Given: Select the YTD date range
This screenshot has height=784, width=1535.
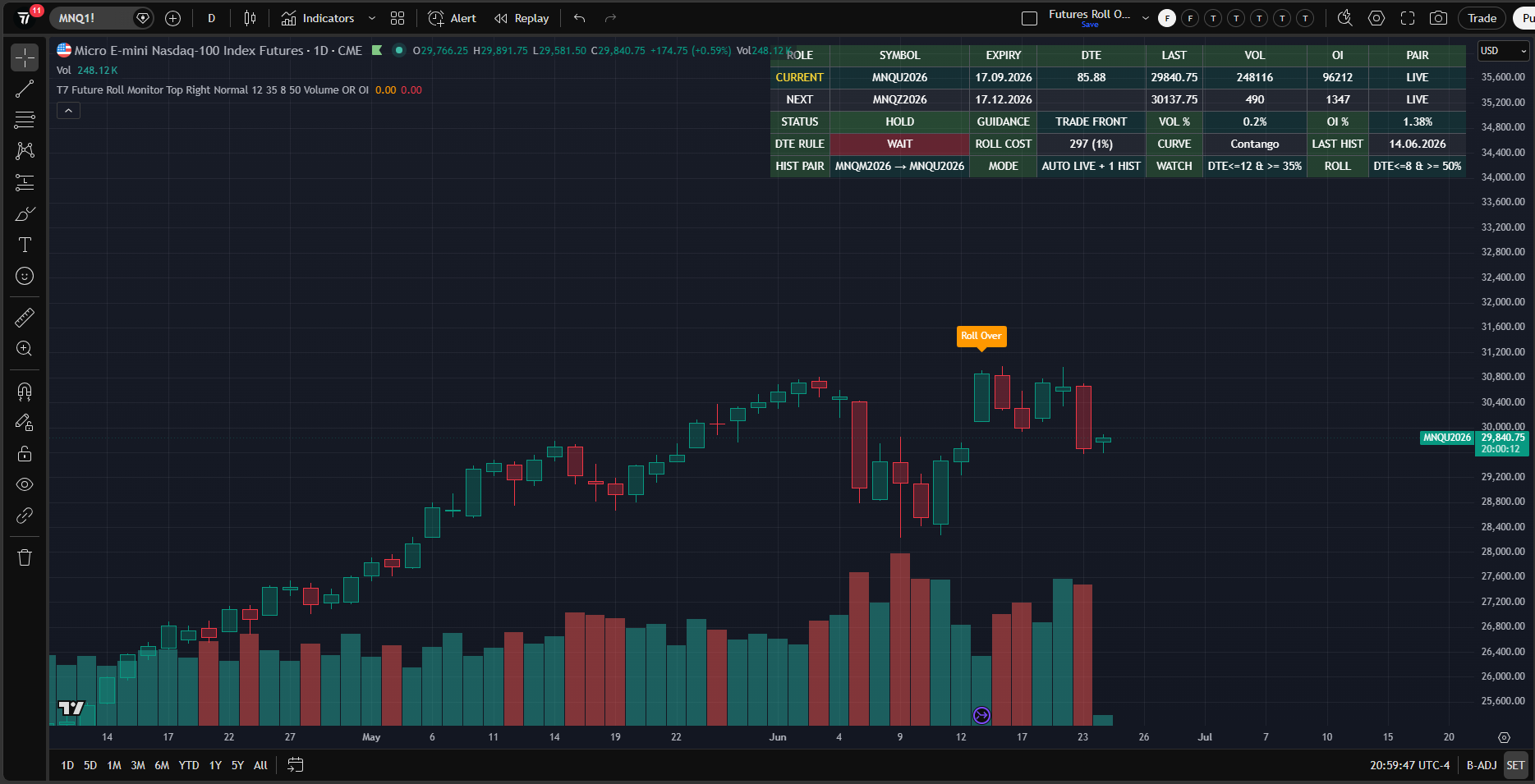Looking at the screenshot, I should (x=189, y=765).
